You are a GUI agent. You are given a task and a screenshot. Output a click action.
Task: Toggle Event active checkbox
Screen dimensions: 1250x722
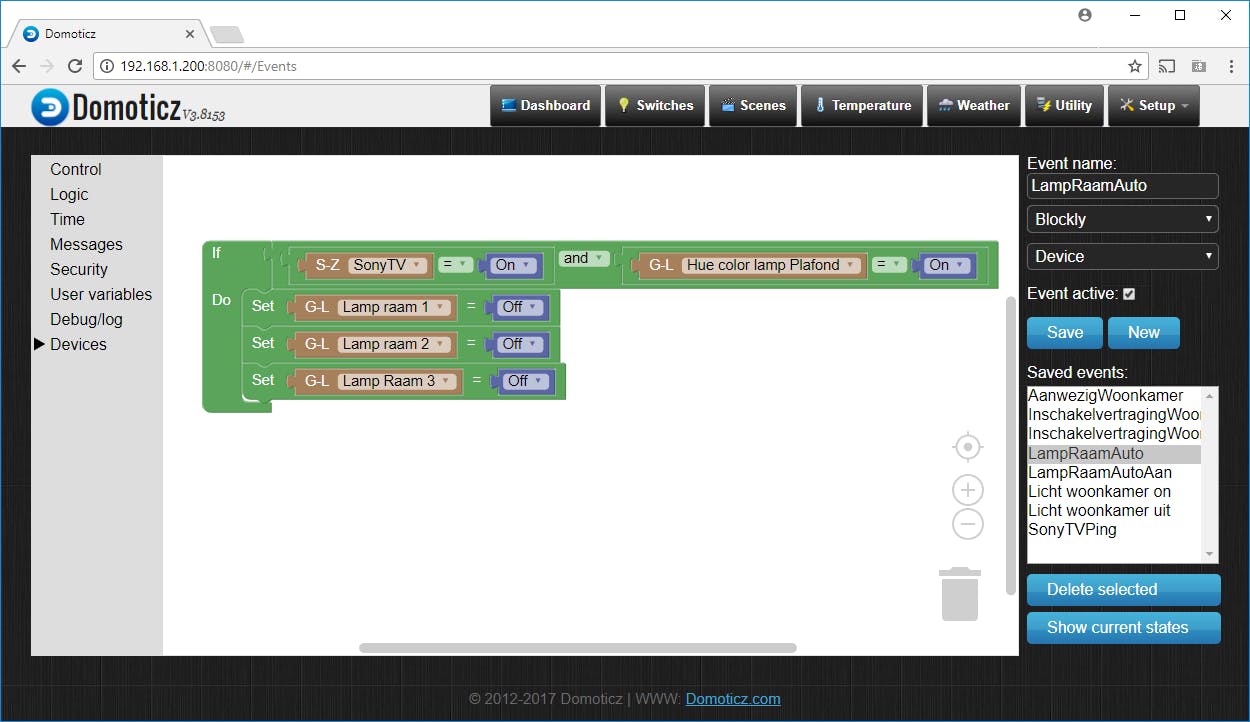pos(1129,294)
